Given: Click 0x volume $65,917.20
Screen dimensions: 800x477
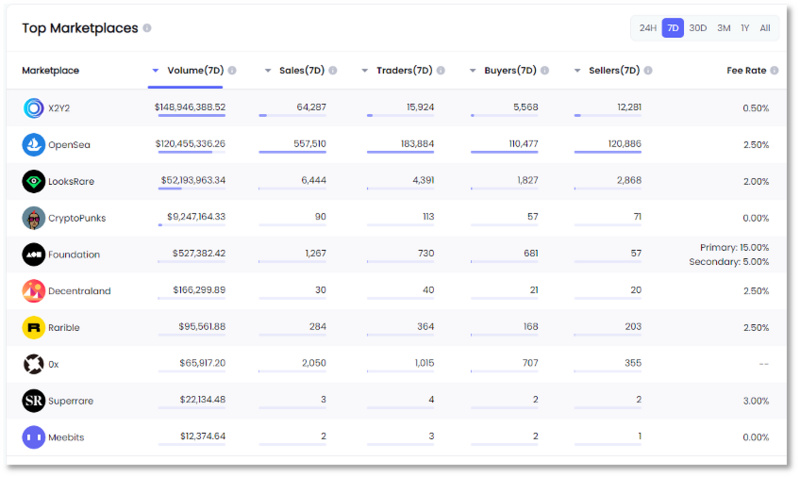Looking at the screenshot, I should [203, 363].
